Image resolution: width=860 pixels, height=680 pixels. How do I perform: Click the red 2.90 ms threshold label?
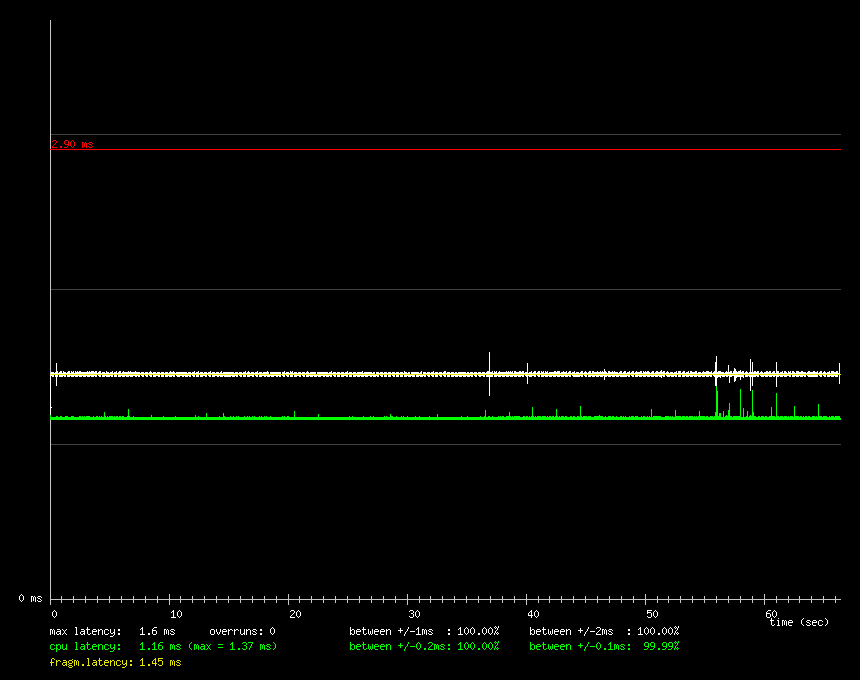pyautogui.click(x=72, y=144)
